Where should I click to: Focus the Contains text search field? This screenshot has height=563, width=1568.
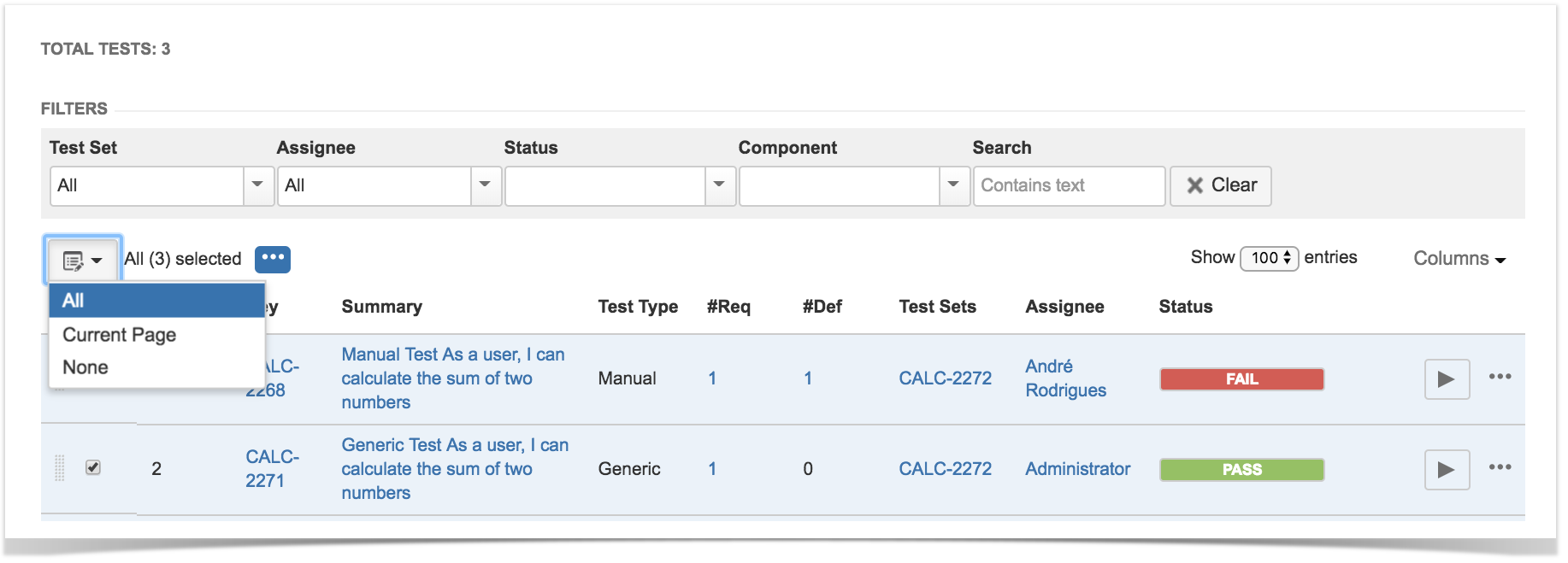tap(1070, 185)
